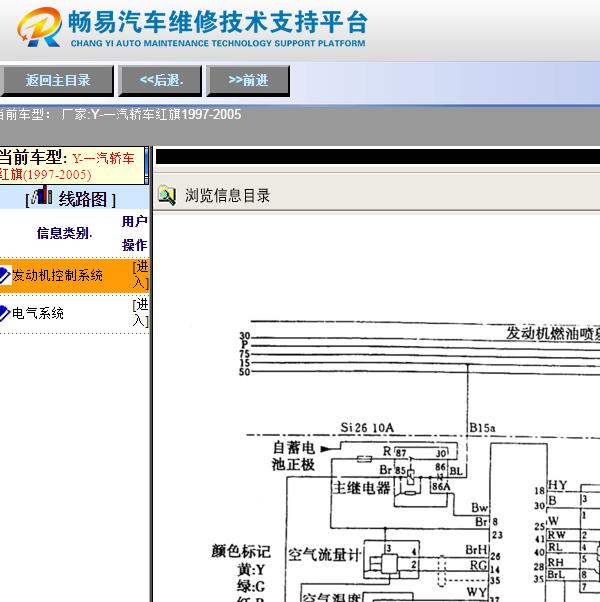Viewport: 600px width, 602px height.
Task: Go forward with the >>前进 button
Action: [x=248, y=81]
